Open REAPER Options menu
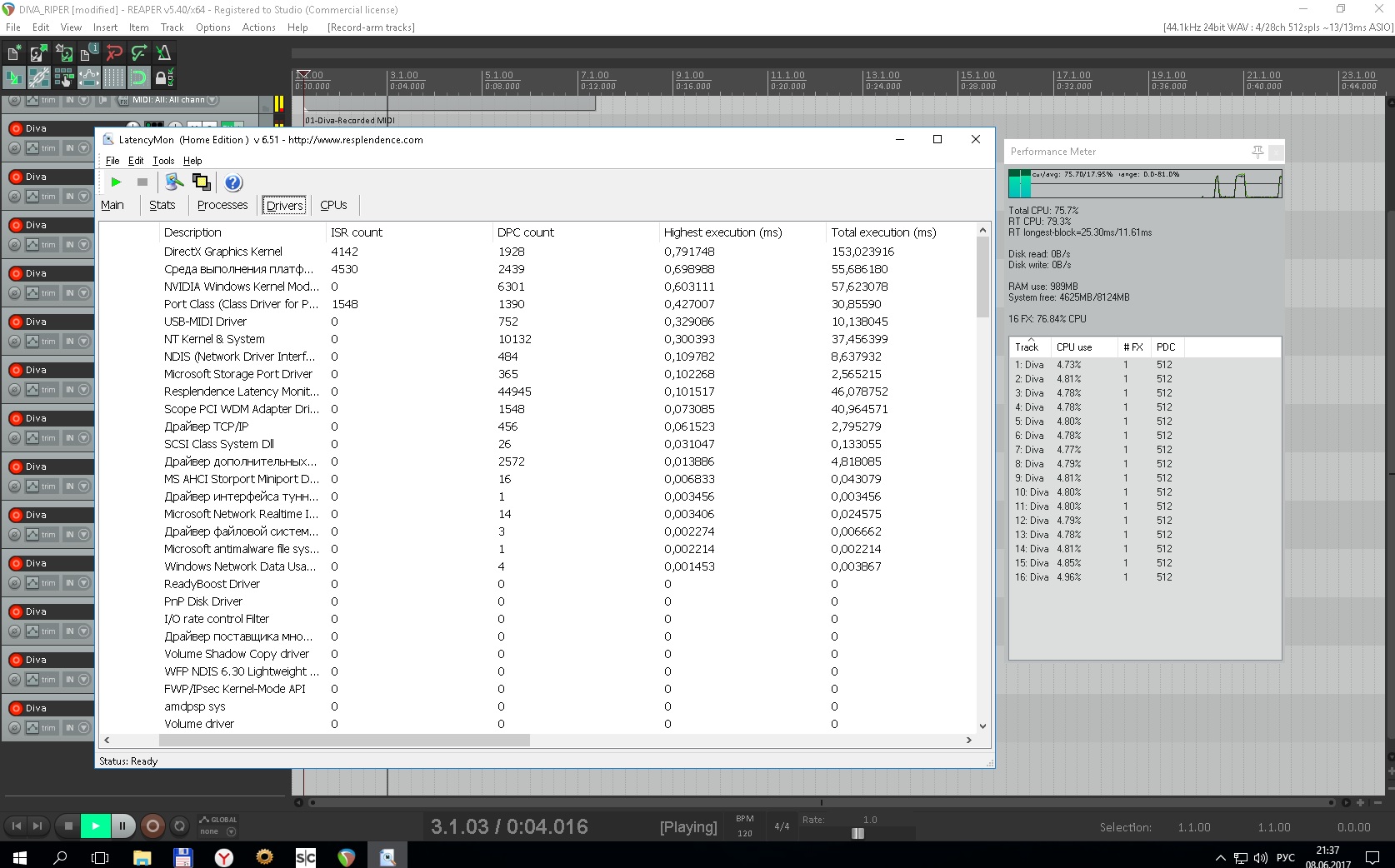Image resolution: width=1395 pixels, height=868 pixels. pyautogui.click(x=213, y=27)
